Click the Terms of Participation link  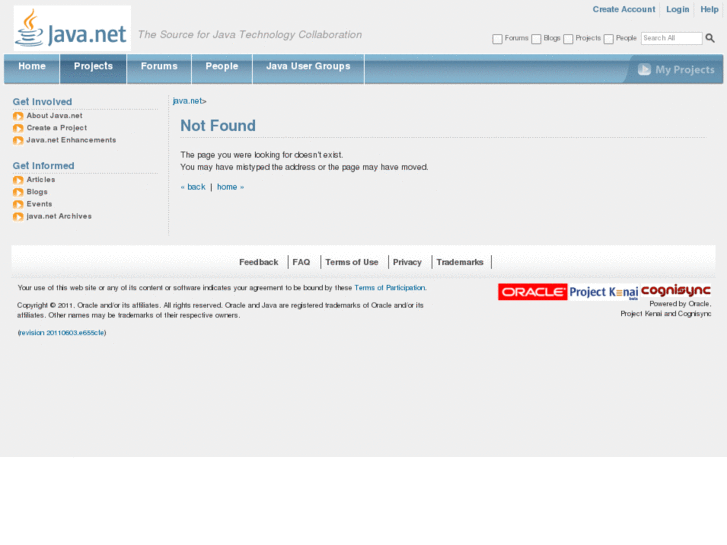coord(389,288)
